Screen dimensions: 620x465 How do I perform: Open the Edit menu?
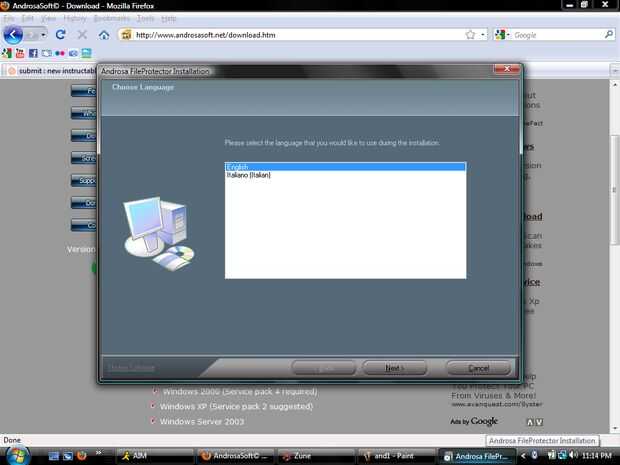(27, 18)
